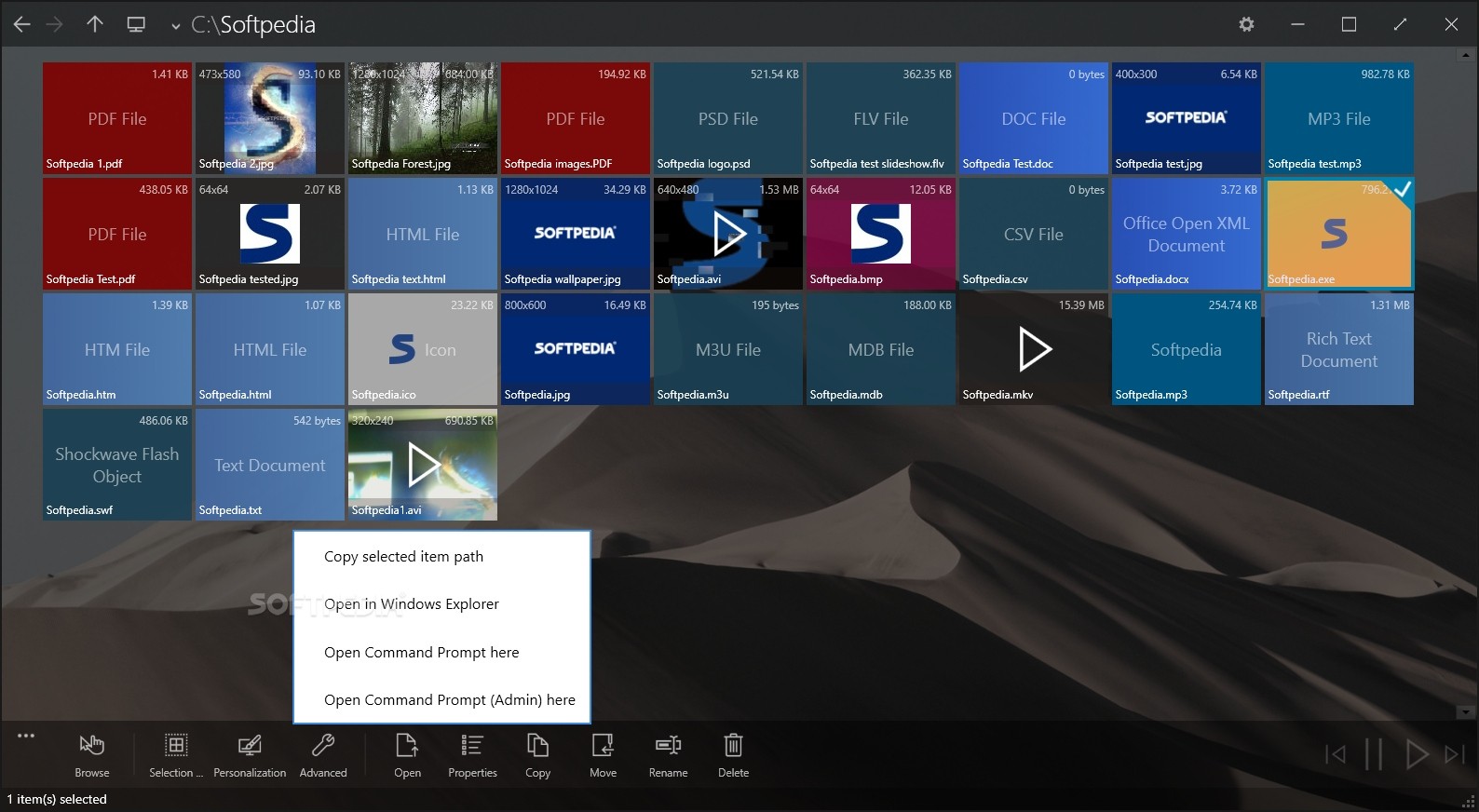Image resolution: width=1479 pixels, height=812 pixels.
Task: Uncheck the selected Softpedia.exe tile checkmark
Action: 1402,190
